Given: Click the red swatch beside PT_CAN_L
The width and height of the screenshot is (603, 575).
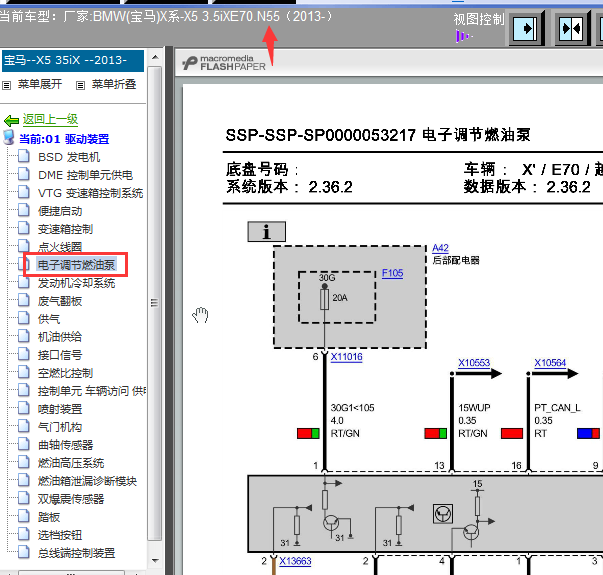Looking at the screenshot, I should click(x=512, y=434).
